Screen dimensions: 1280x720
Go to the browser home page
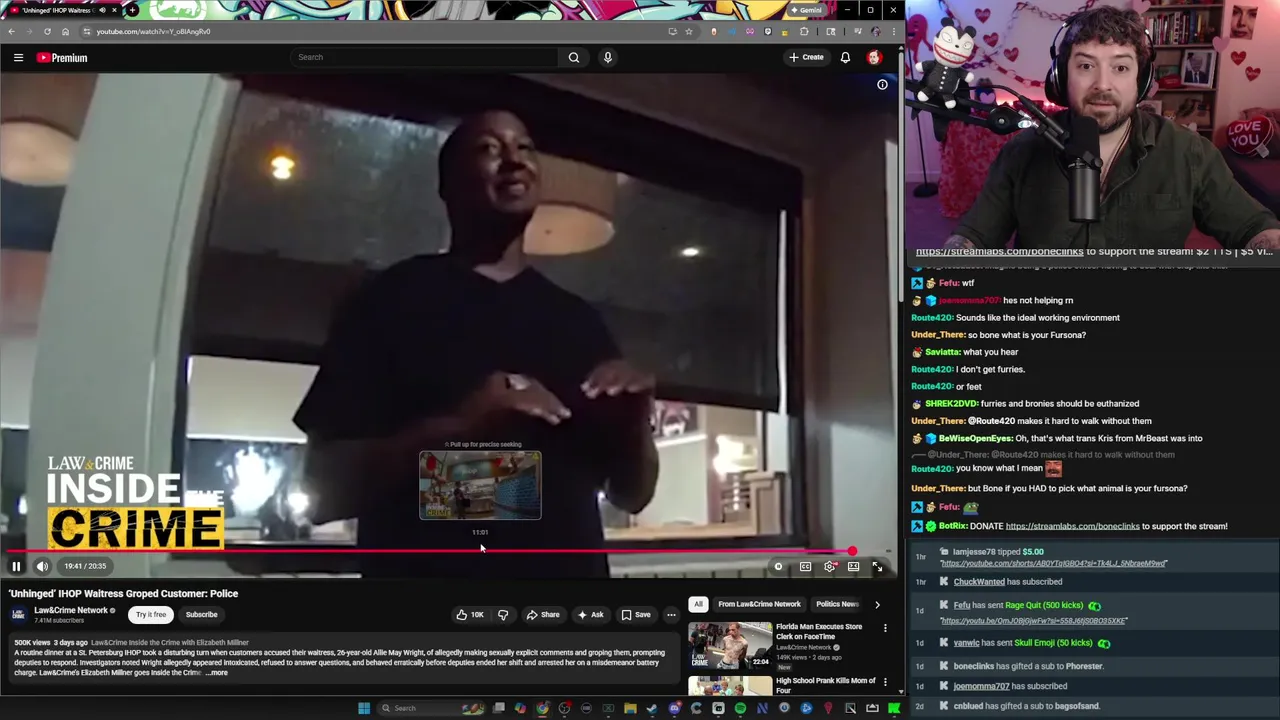[x=65, y=31]
